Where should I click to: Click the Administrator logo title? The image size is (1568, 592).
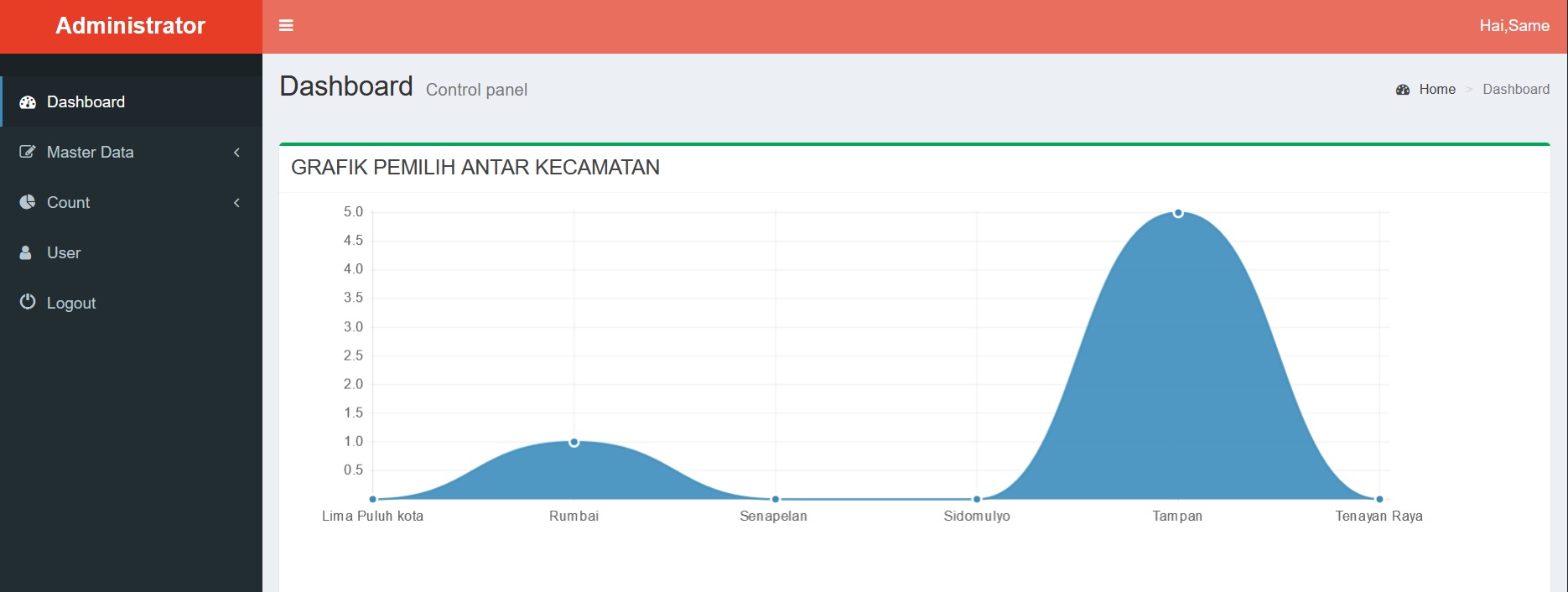[131, 26]
